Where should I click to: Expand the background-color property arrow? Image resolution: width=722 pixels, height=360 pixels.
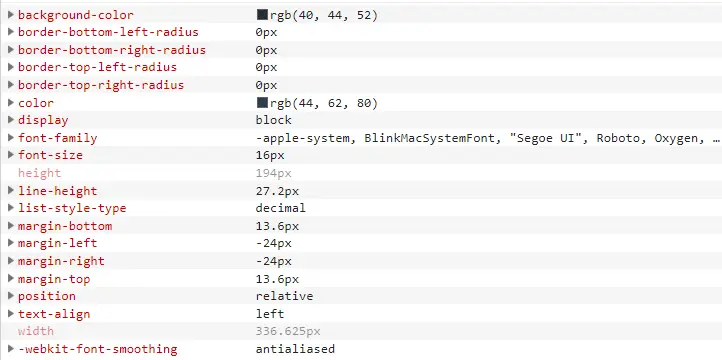(x=11, y=15)
